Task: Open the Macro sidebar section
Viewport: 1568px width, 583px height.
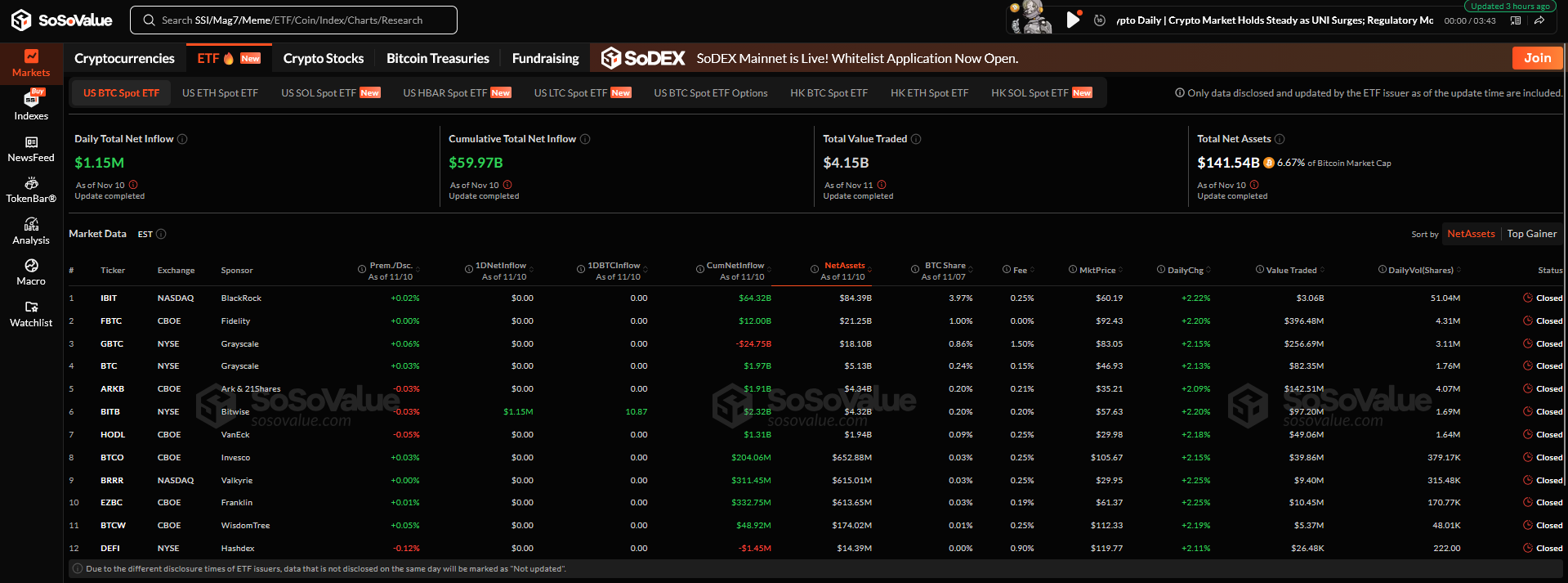Action: (x=31, y=272)
